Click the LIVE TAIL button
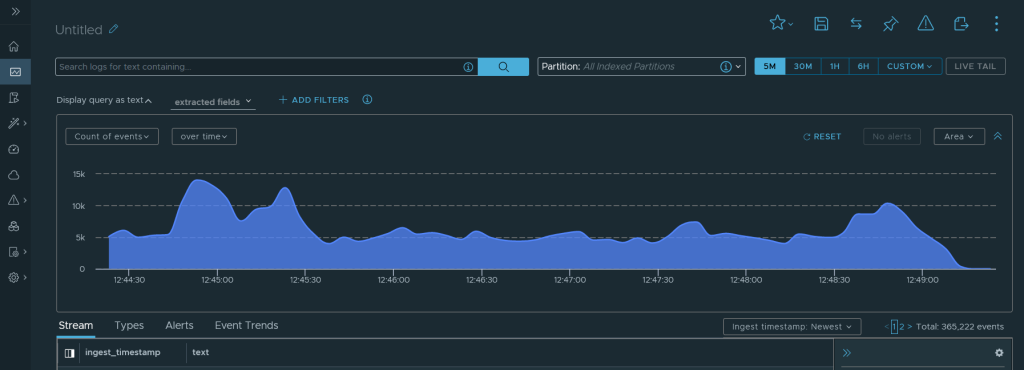This screenshot has width=1024, height=370. 975,67
